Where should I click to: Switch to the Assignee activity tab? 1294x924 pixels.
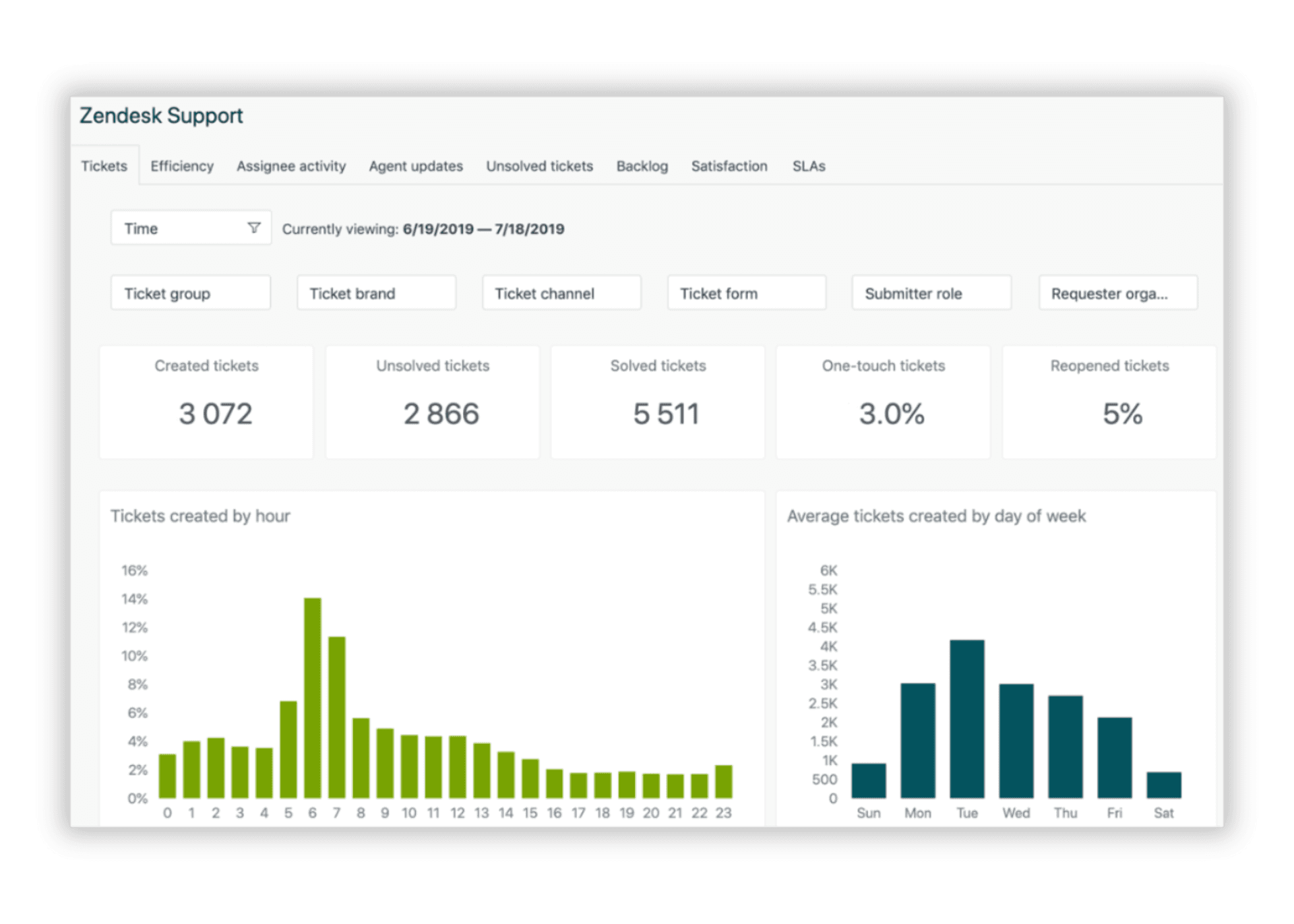click(x=290, y=166)
